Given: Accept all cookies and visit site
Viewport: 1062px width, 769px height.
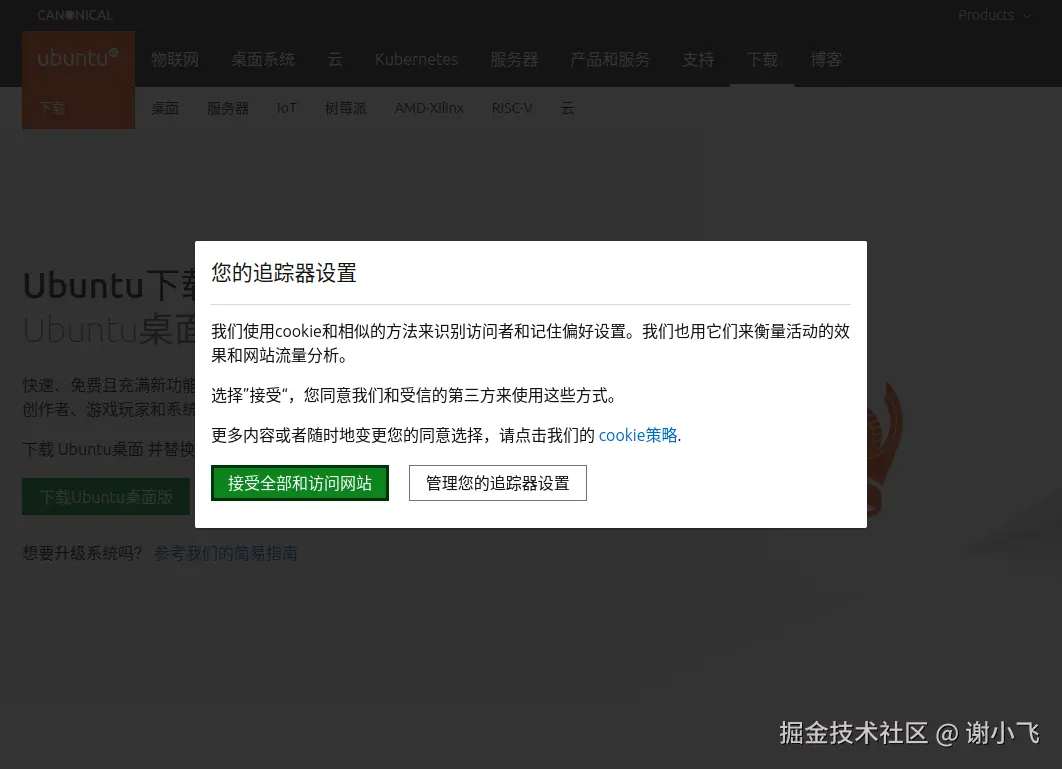Looking at the screenshot, I should [299, 483].
